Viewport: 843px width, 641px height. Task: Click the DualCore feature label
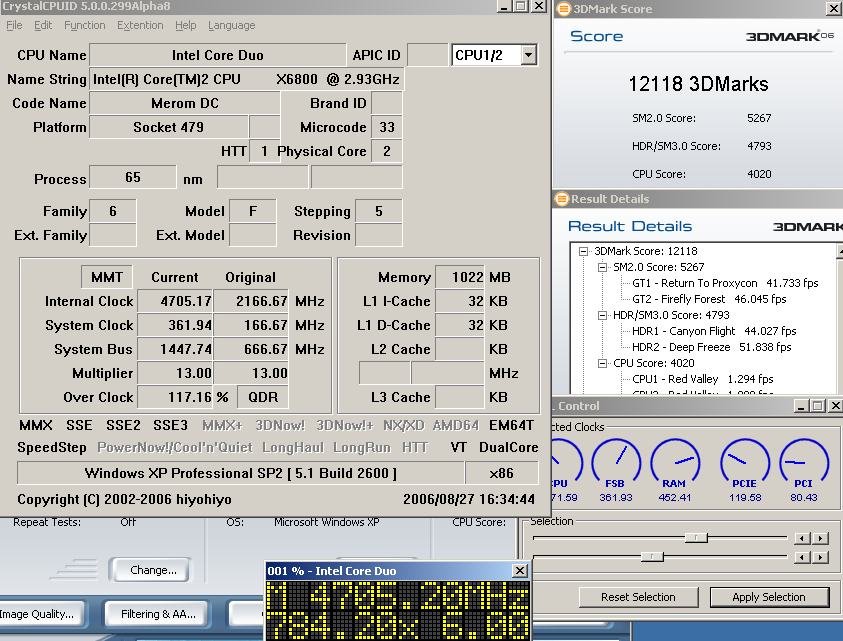coord(509,447)
